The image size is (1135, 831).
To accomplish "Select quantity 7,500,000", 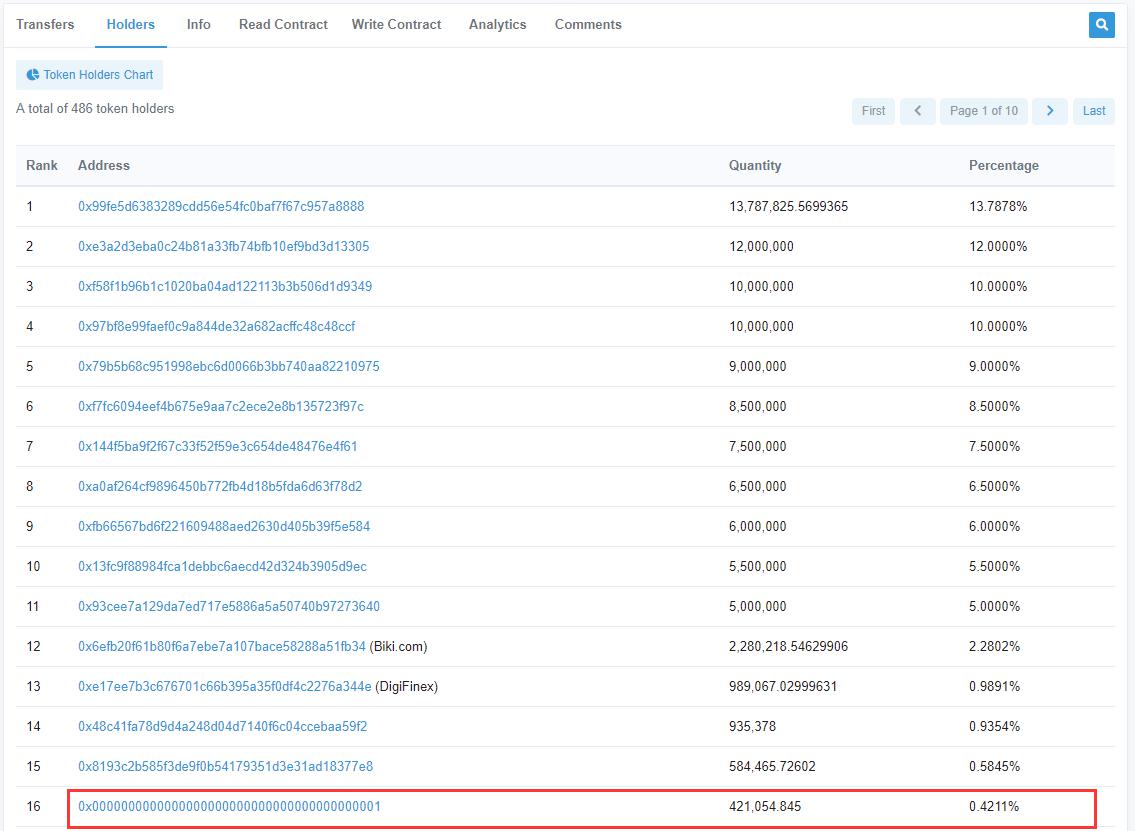I will (x=758, y=447).
